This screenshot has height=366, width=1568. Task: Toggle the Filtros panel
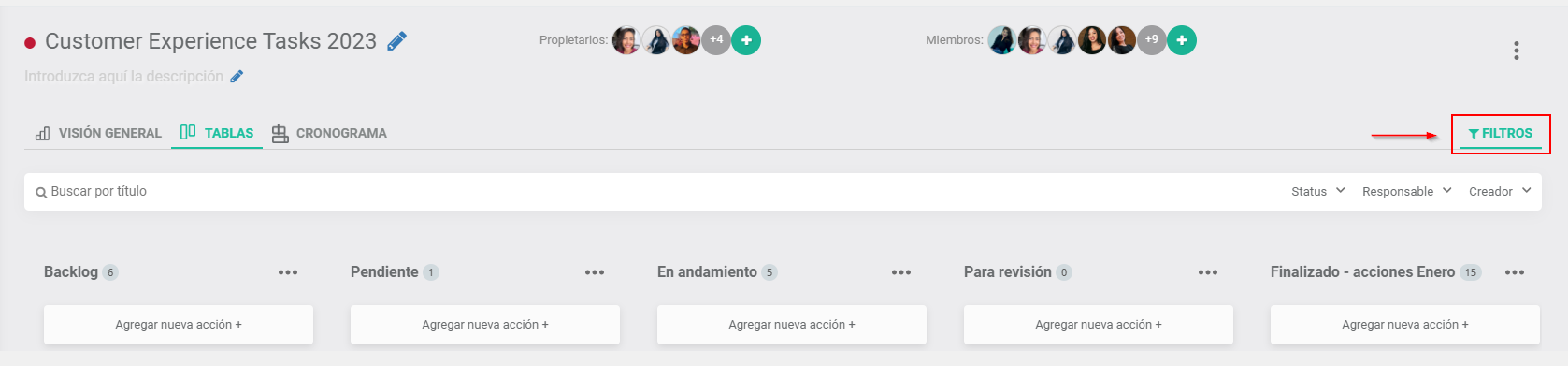[x=1501, y=134]
